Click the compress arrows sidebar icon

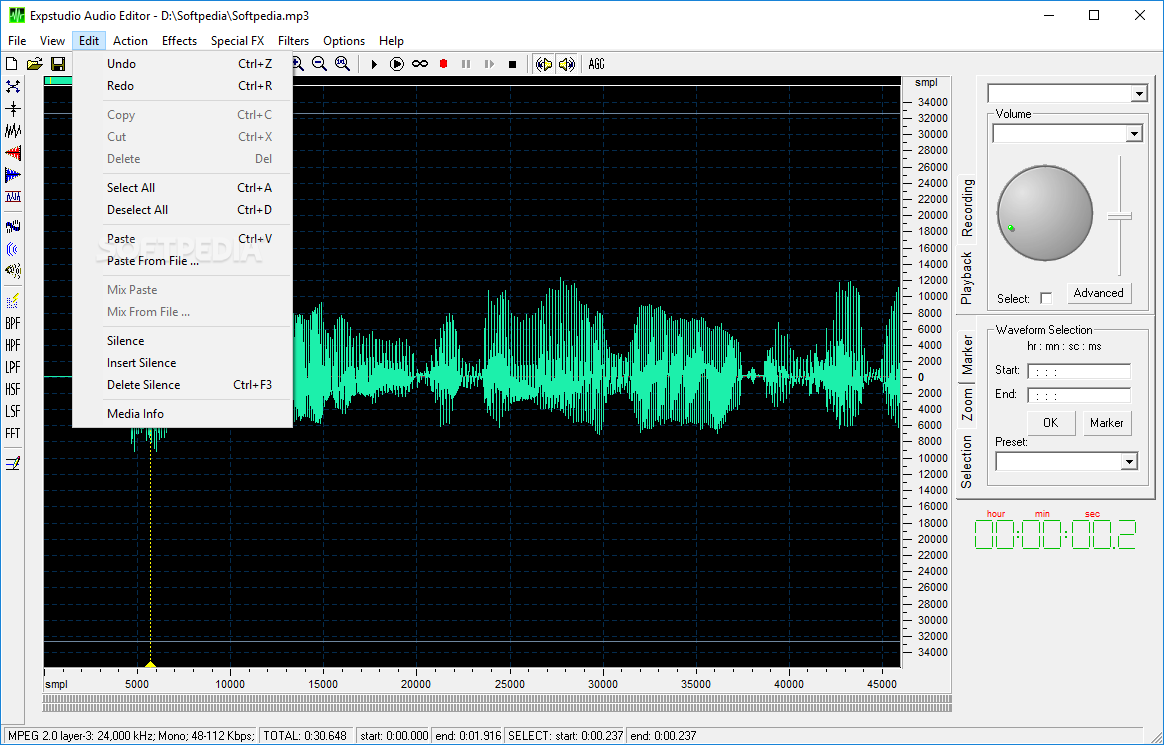13,109
